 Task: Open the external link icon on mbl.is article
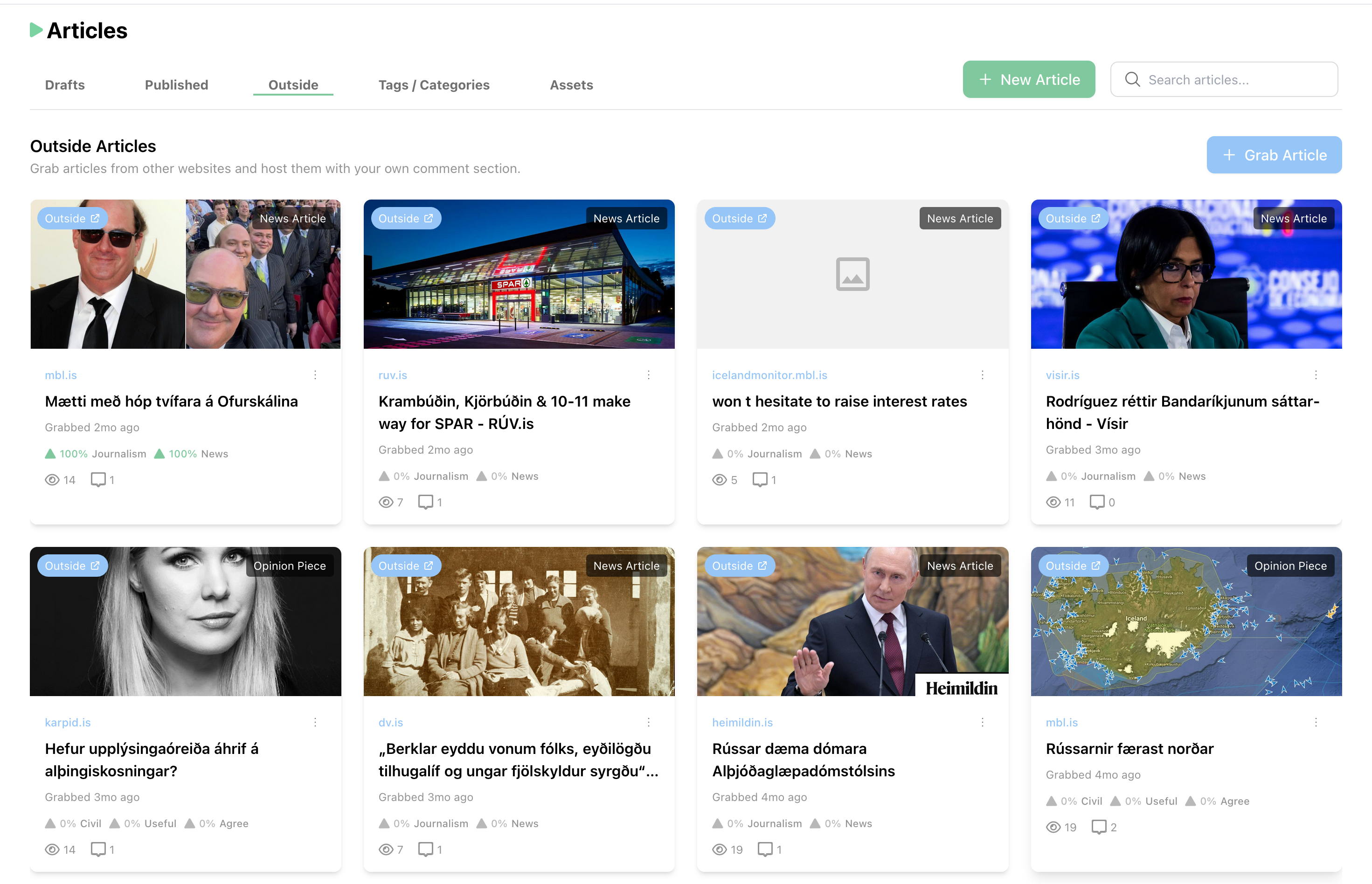click(95, 218)
